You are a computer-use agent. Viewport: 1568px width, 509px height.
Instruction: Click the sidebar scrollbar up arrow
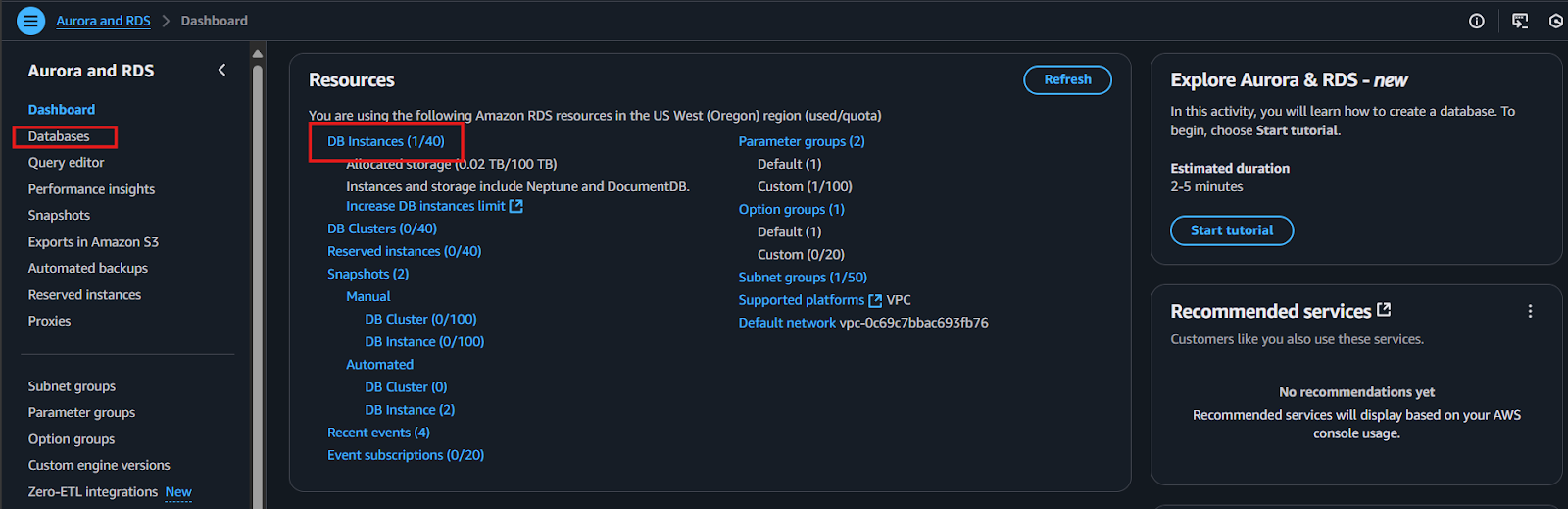pos(258,54)
